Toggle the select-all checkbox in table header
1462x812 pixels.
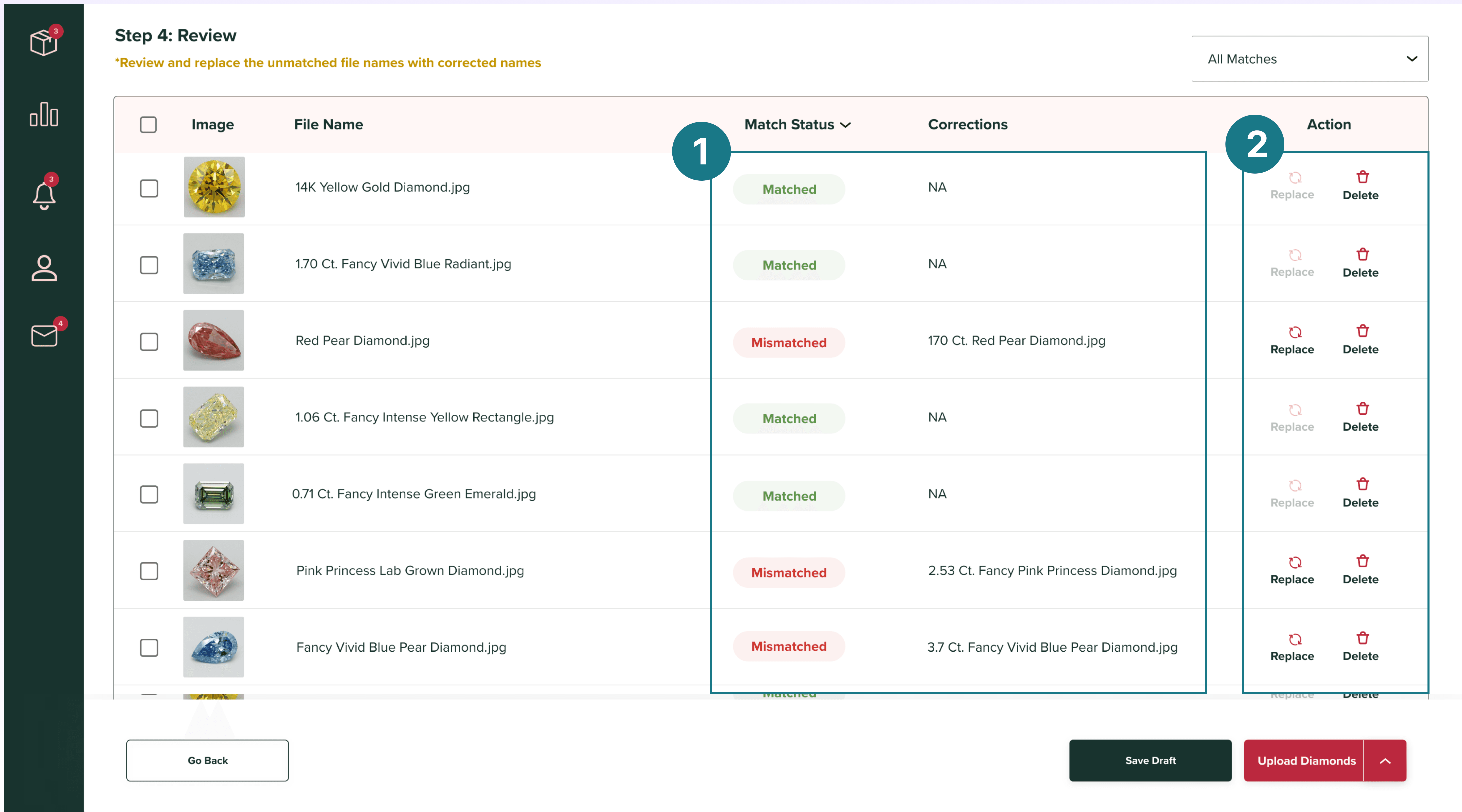(148, 124)
